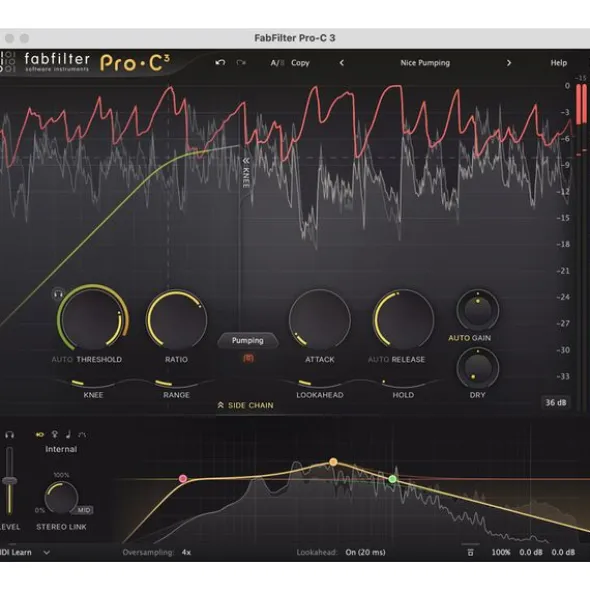
Task: Click the red icon below Pumping
Action: (248, 358)
